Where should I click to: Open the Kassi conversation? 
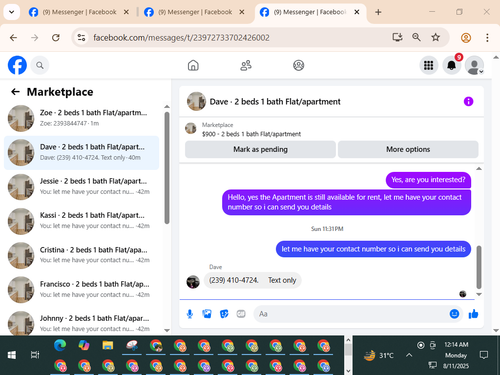[81, 221]
